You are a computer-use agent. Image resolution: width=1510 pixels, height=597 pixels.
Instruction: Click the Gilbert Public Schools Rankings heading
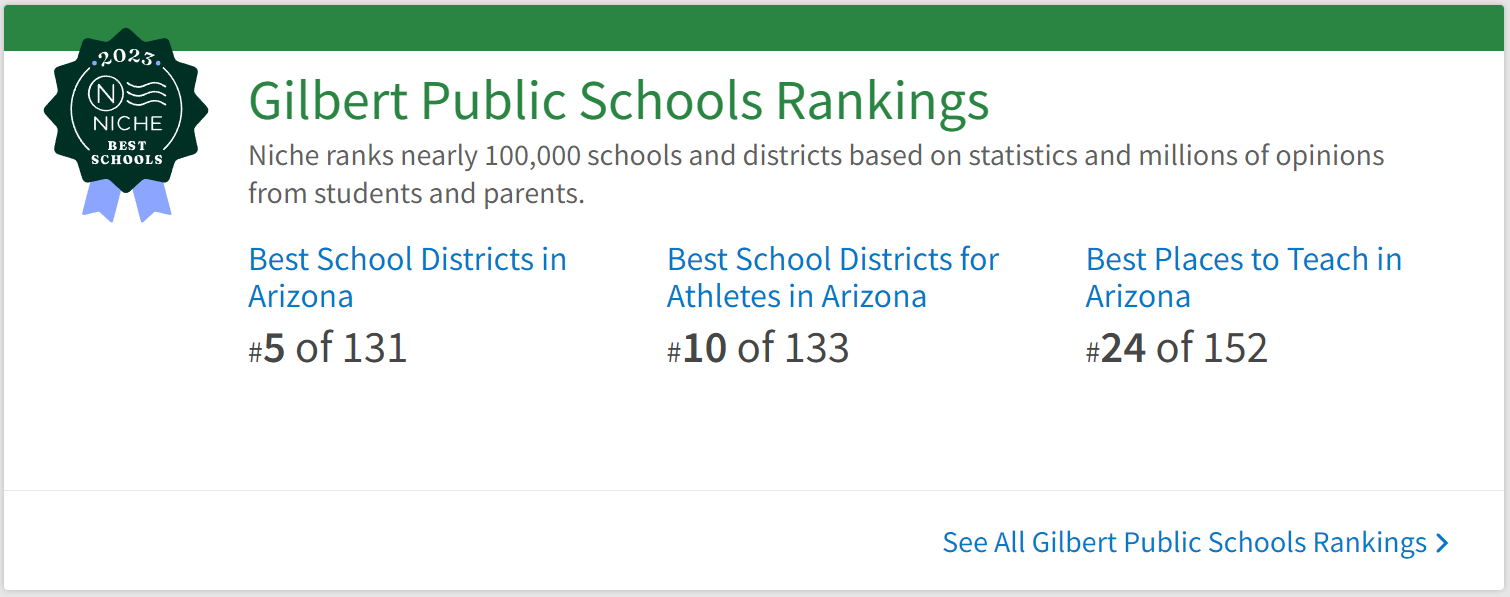coord(618,100)
